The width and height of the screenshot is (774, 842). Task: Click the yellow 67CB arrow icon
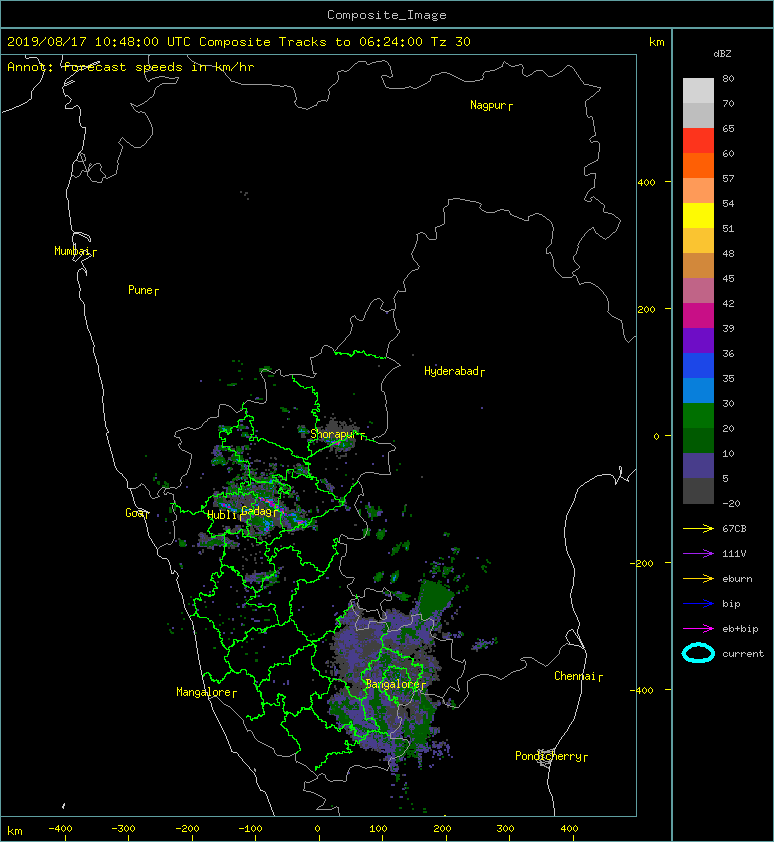click(698, 528)
